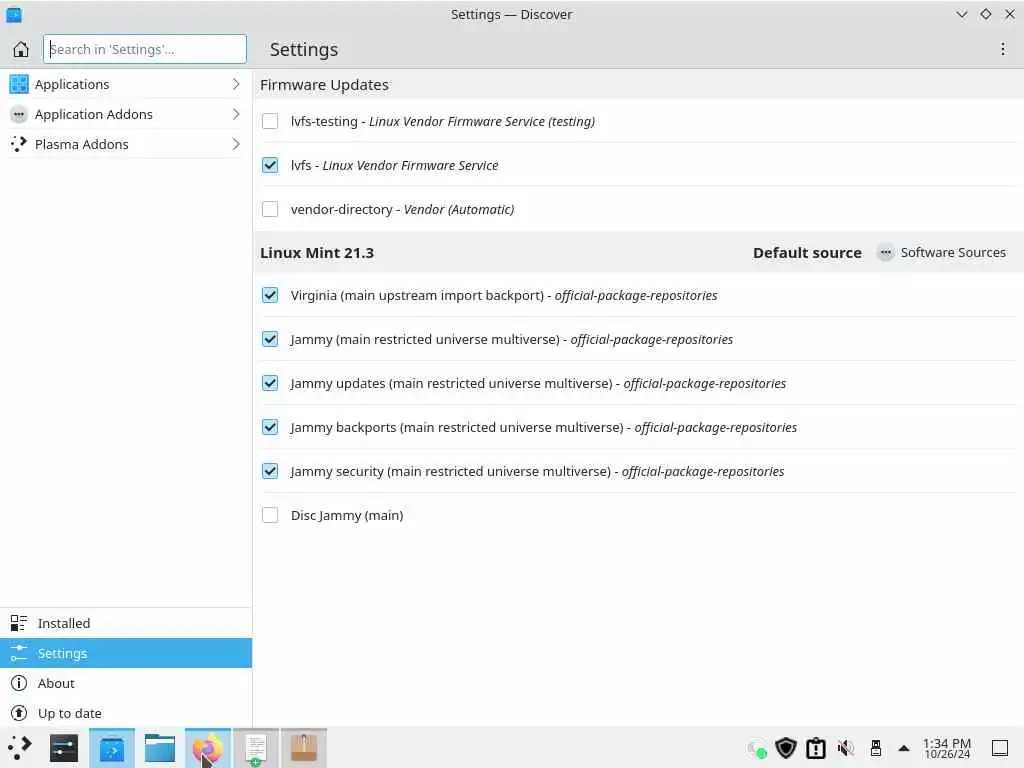Click the Installed list icon
The width and height of the screenshot is (1024, 768).
point(19,623)
